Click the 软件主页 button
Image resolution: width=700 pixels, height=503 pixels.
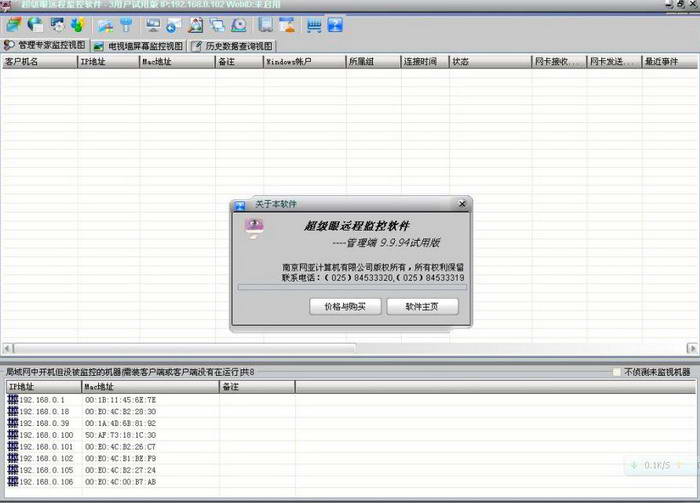(x=422, y=307)
